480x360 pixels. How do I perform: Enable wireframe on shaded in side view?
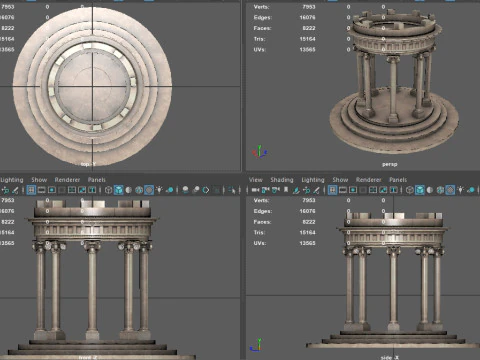(440, 190)
